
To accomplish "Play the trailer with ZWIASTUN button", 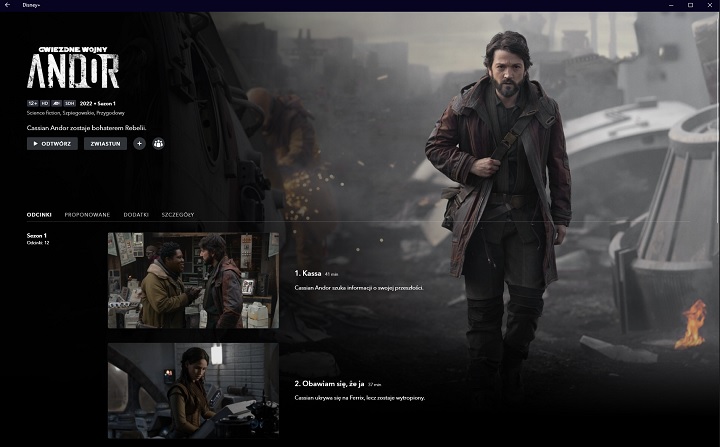I will point(105,143).
